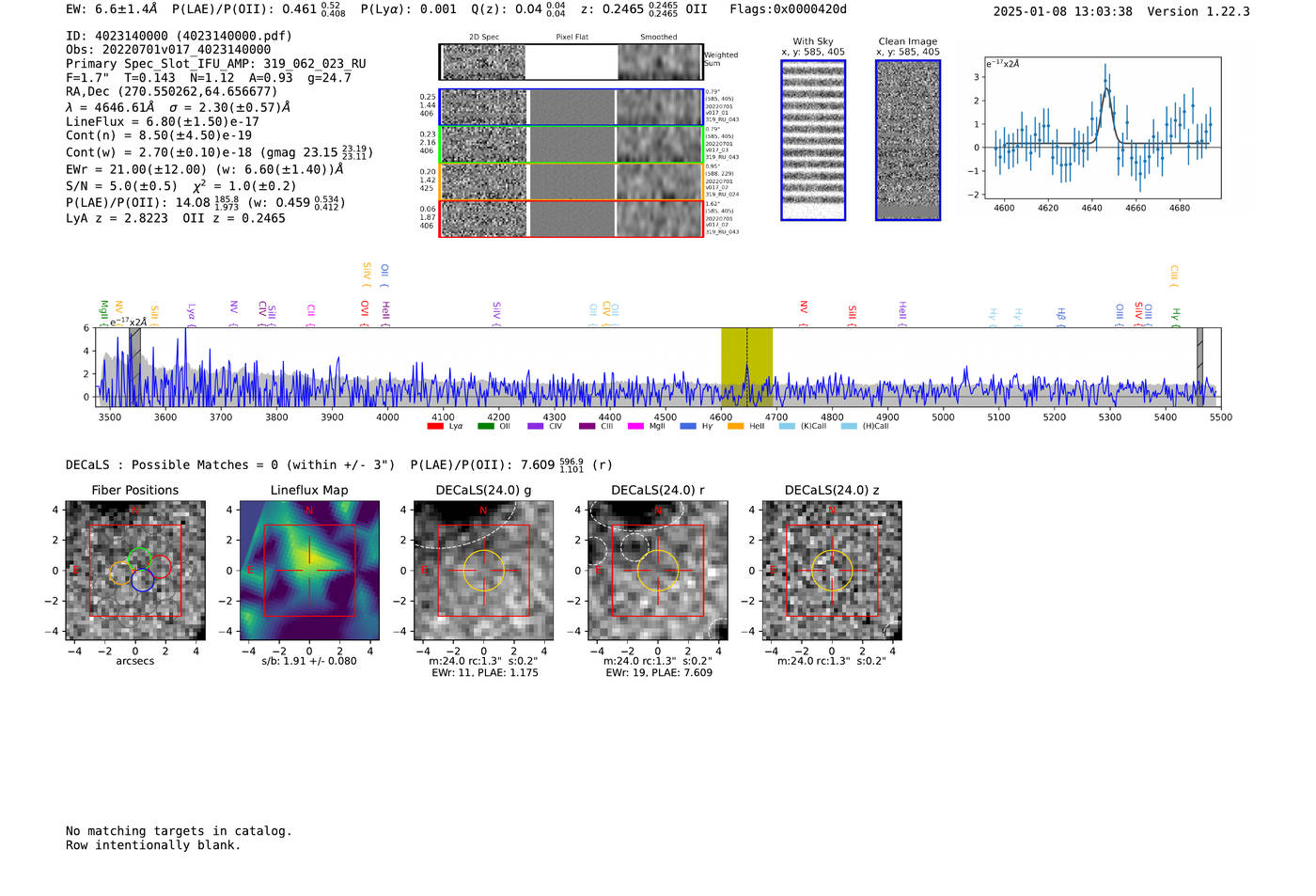1316x896 pixels.
Task: Click the Hβ line marker above the spectrum
Action: point(1060,316)
